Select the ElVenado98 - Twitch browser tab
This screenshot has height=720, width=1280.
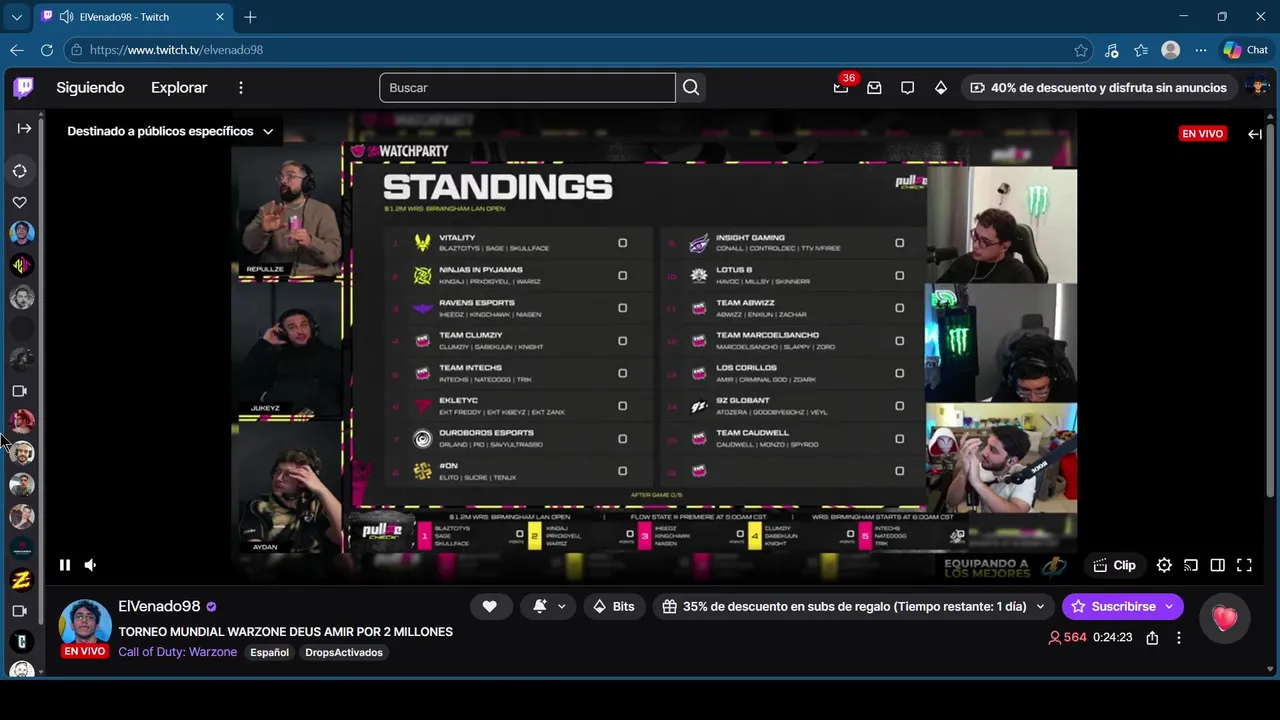[x=132, y=17]
